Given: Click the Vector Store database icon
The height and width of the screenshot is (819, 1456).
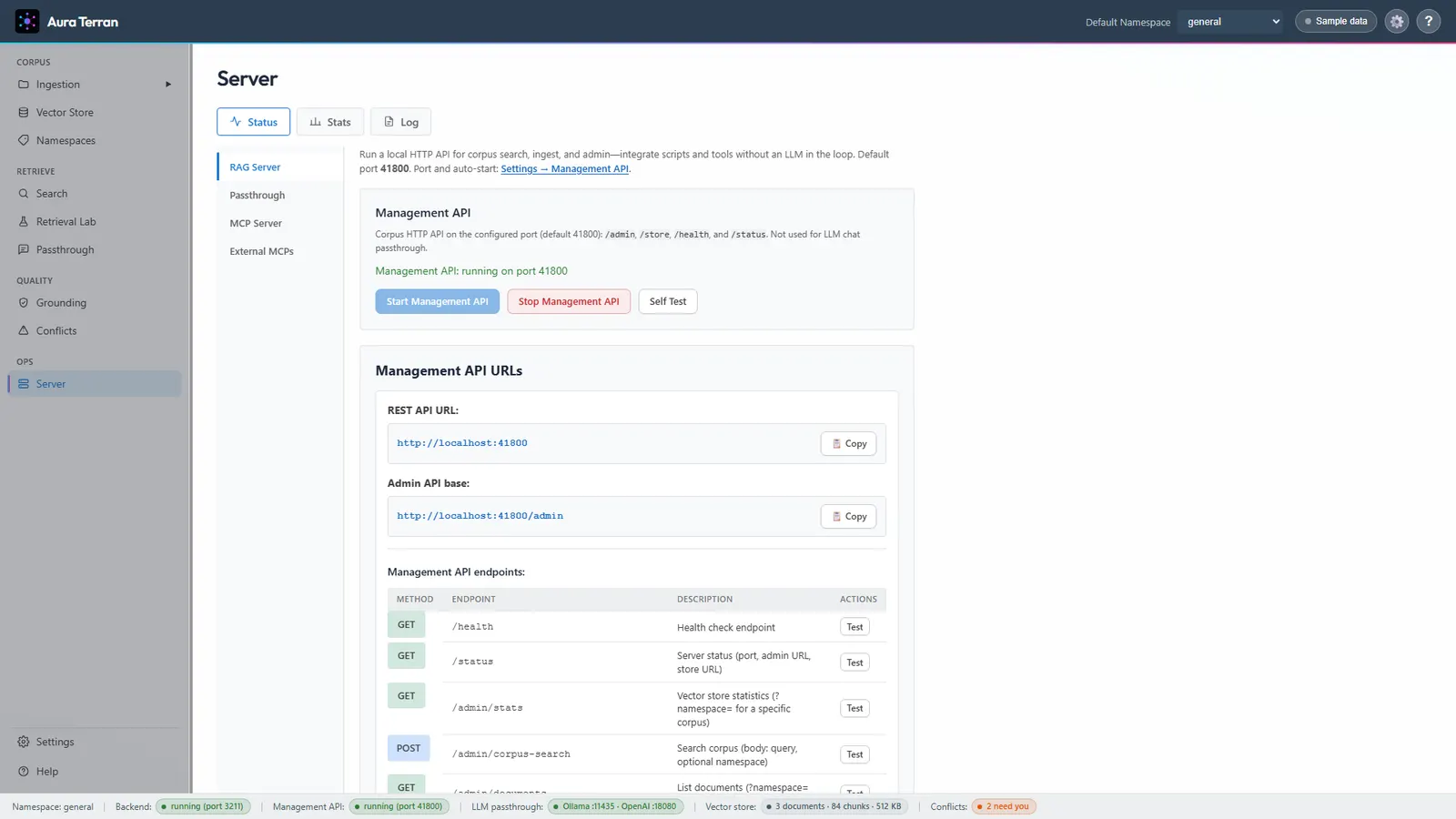Looking at the screenshot, I should point(24,113).
